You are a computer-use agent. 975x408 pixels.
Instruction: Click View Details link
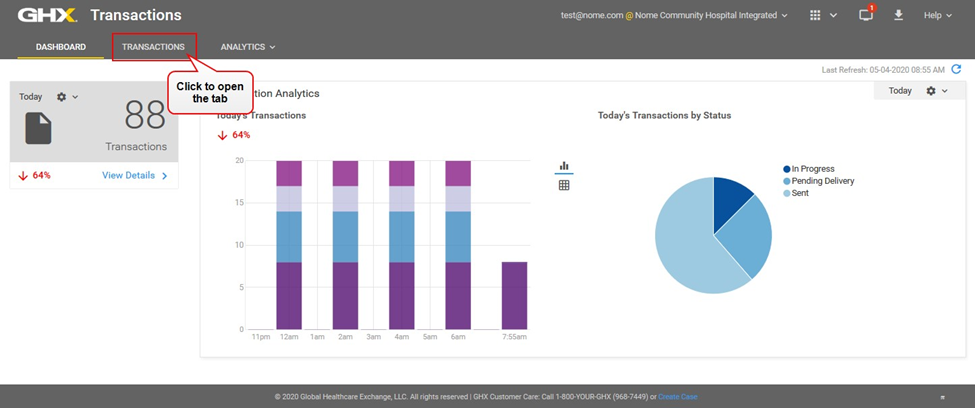(133, 176)
